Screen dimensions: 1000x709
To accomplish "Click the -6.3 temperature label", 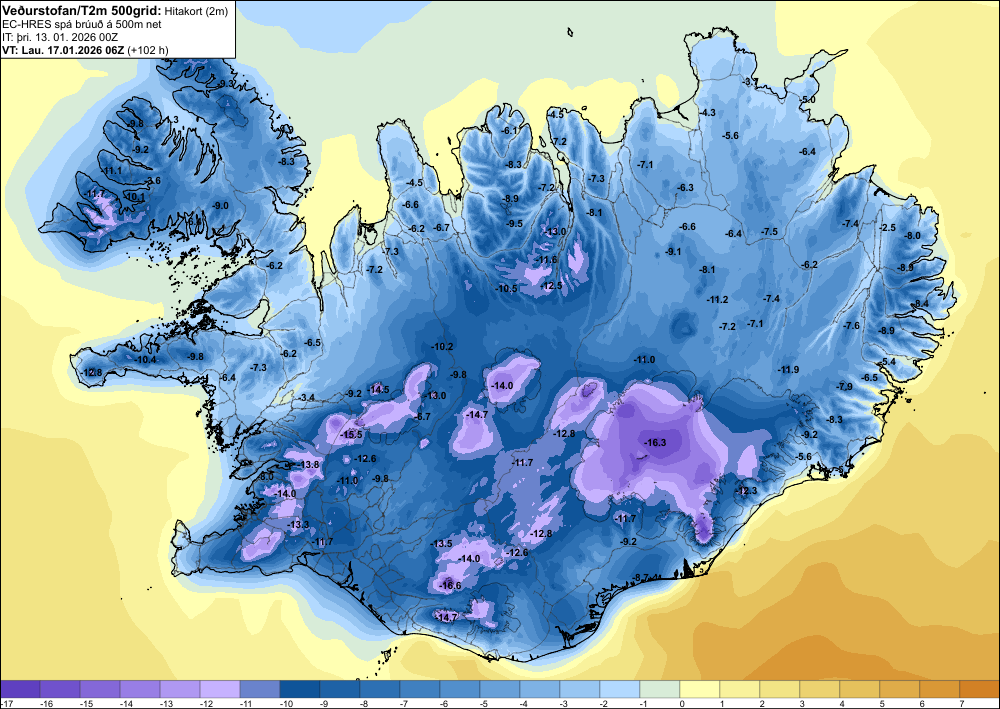I will coord(684,187).
